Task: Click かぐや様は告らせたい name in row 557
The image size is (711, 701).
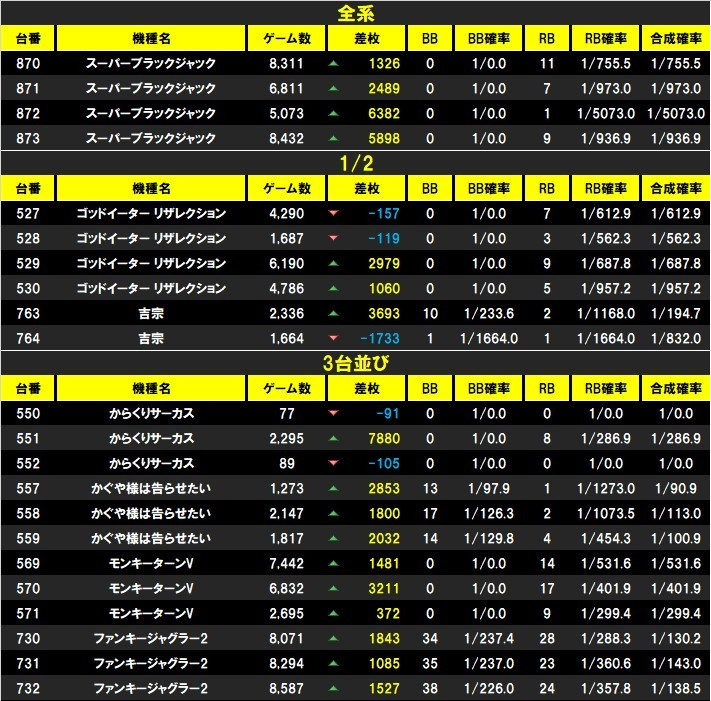Action: [x=151, y=488]
